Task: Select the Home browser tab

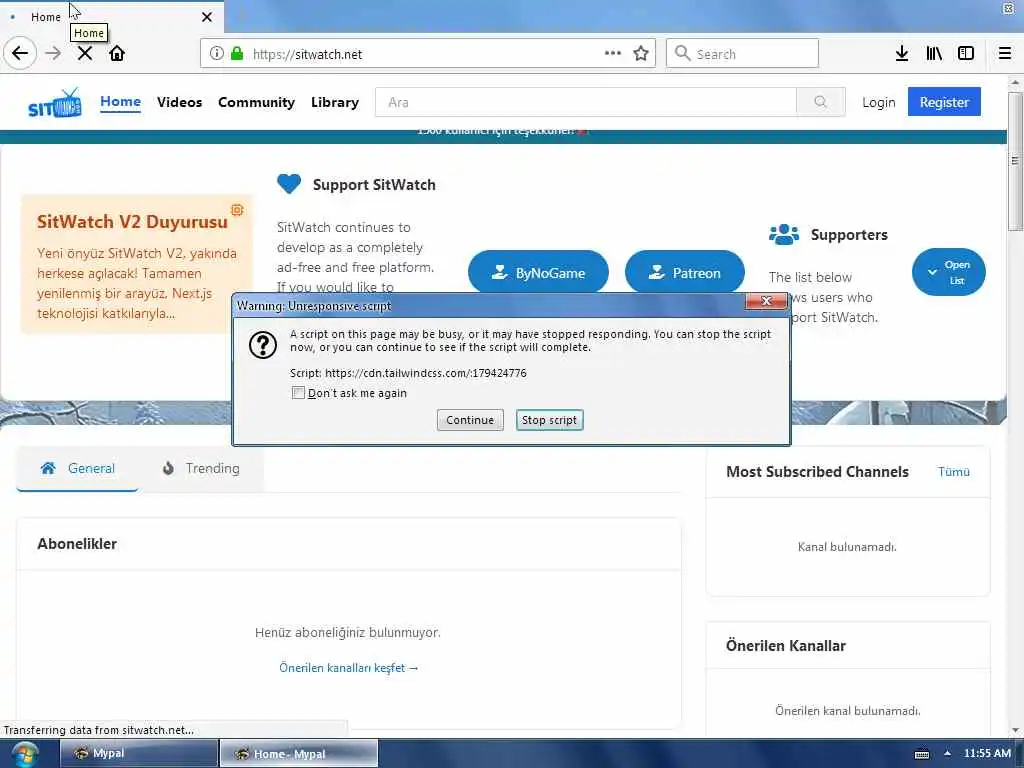Action: point(111,17)
